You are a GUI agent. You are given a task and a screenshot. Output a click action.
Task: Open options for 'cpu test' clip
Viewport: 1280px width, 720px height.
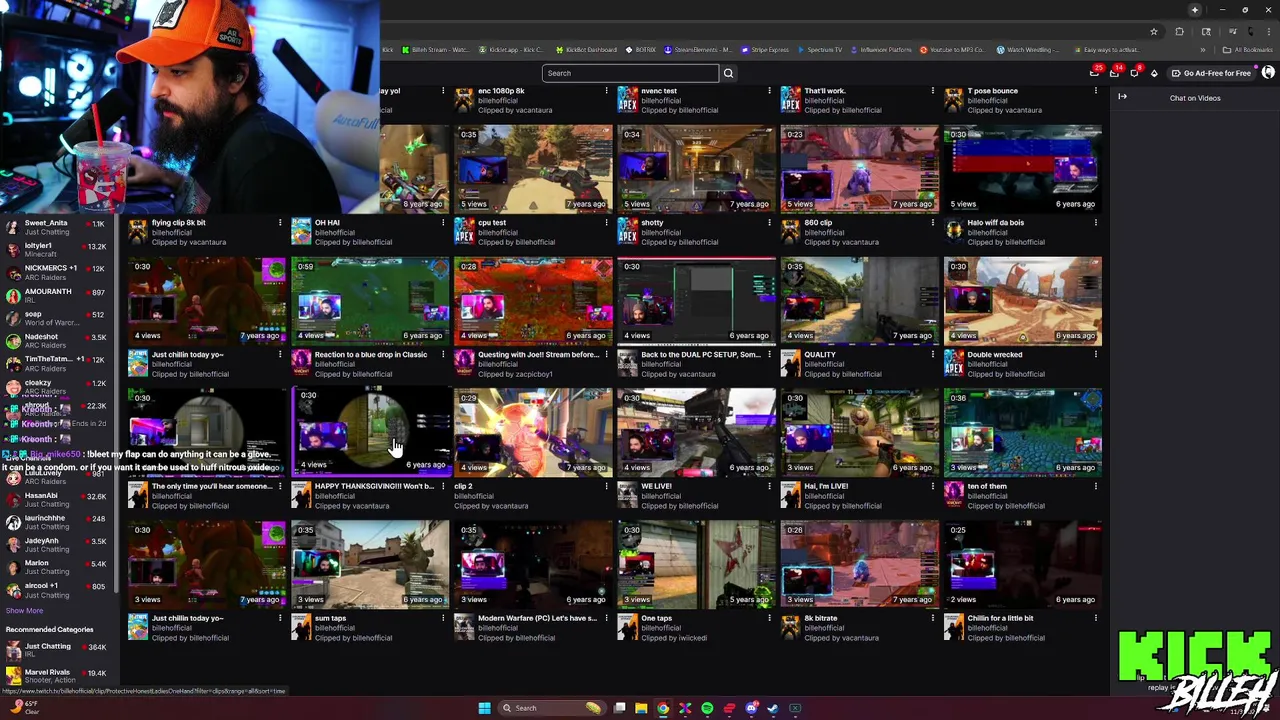point(606,223)
